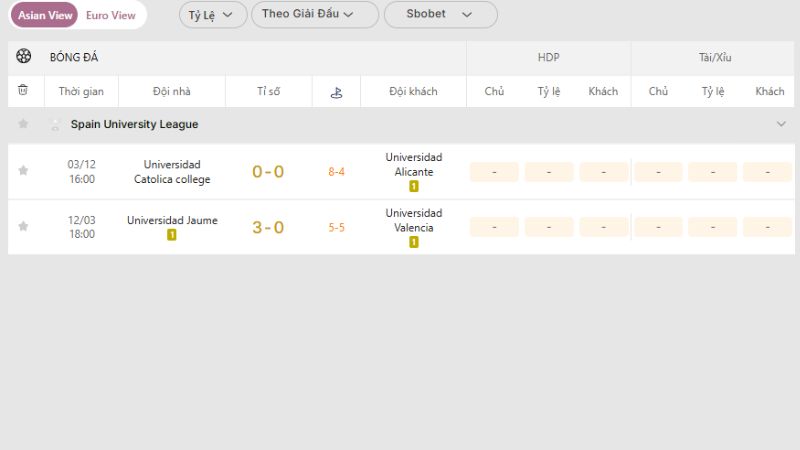The height and width of the screenshot is (450, 800).
Task: Click Universidad Catolica college team name
Action: (x=172, y=172)
